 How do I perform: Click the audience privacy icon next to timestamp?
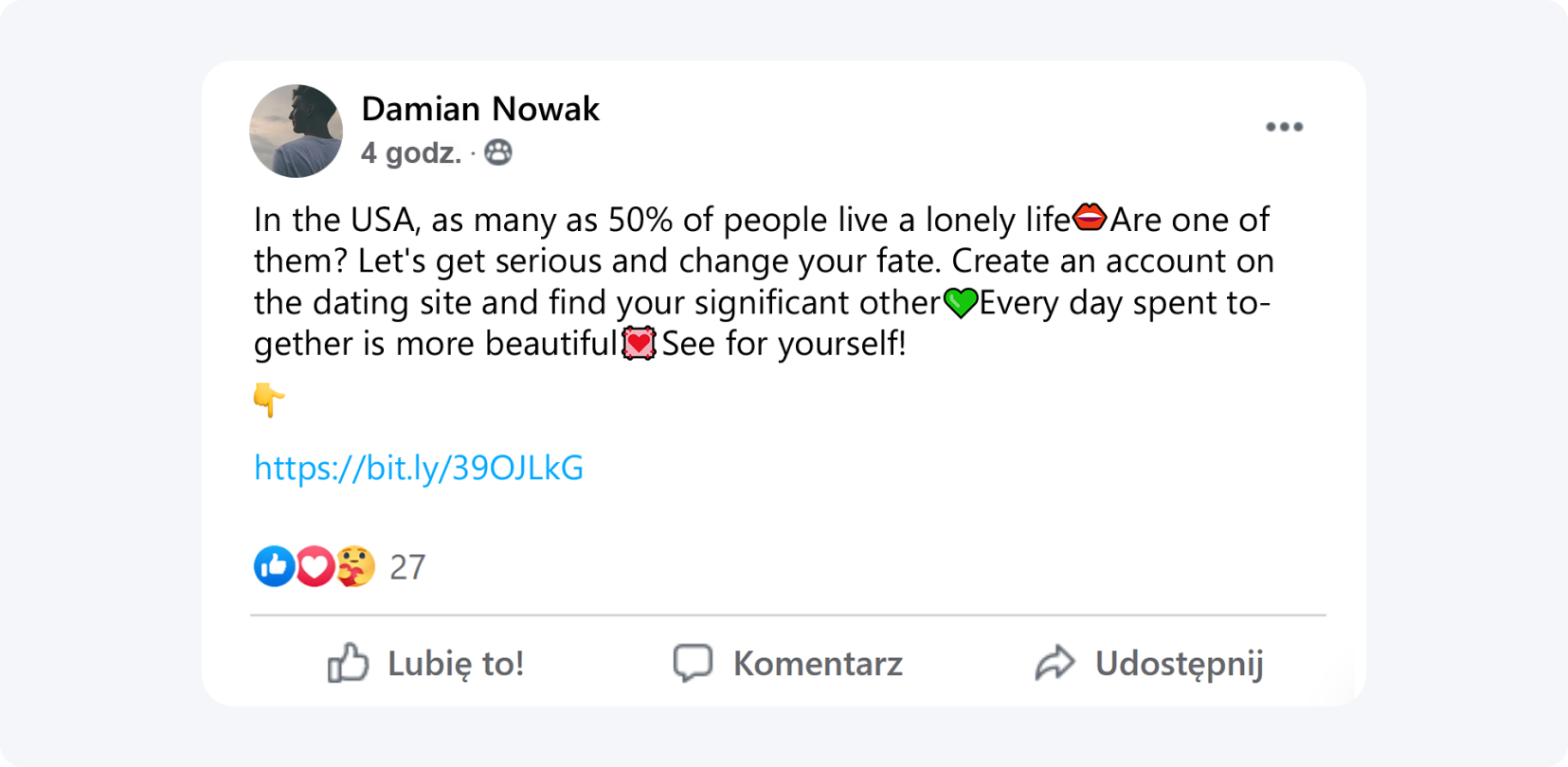pyautogui.click(x=498, y=152)
